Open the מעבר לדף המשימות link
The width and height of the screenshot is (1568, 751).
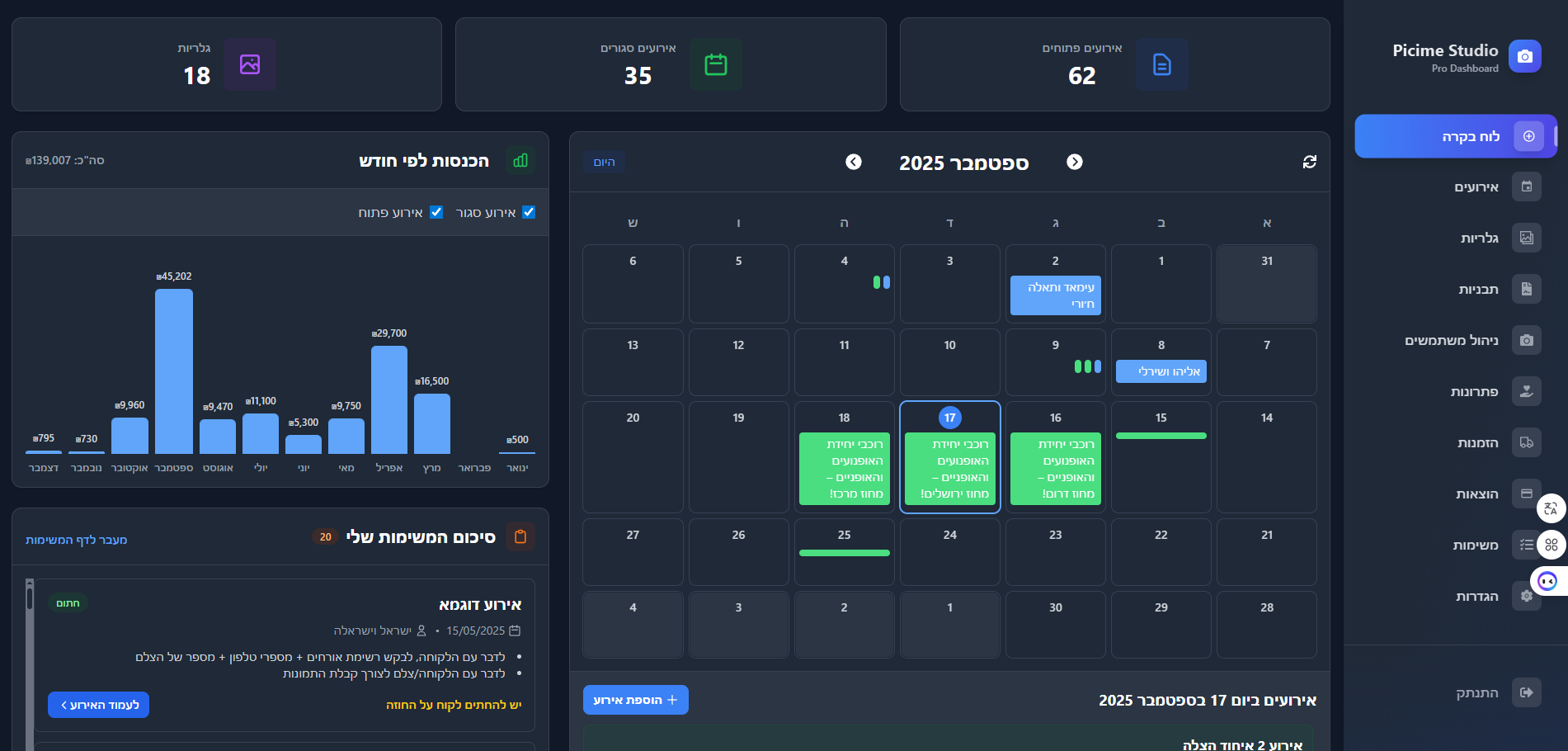76,540
